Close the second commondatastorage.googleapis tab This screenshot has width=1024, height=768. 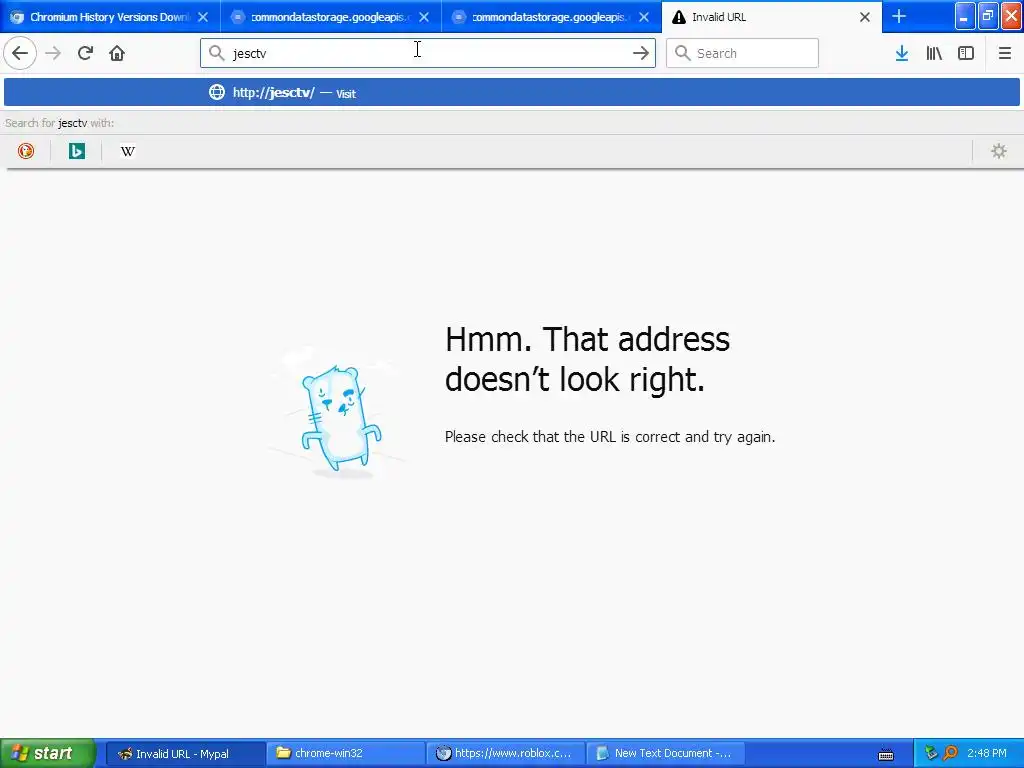tap(644, 17)
